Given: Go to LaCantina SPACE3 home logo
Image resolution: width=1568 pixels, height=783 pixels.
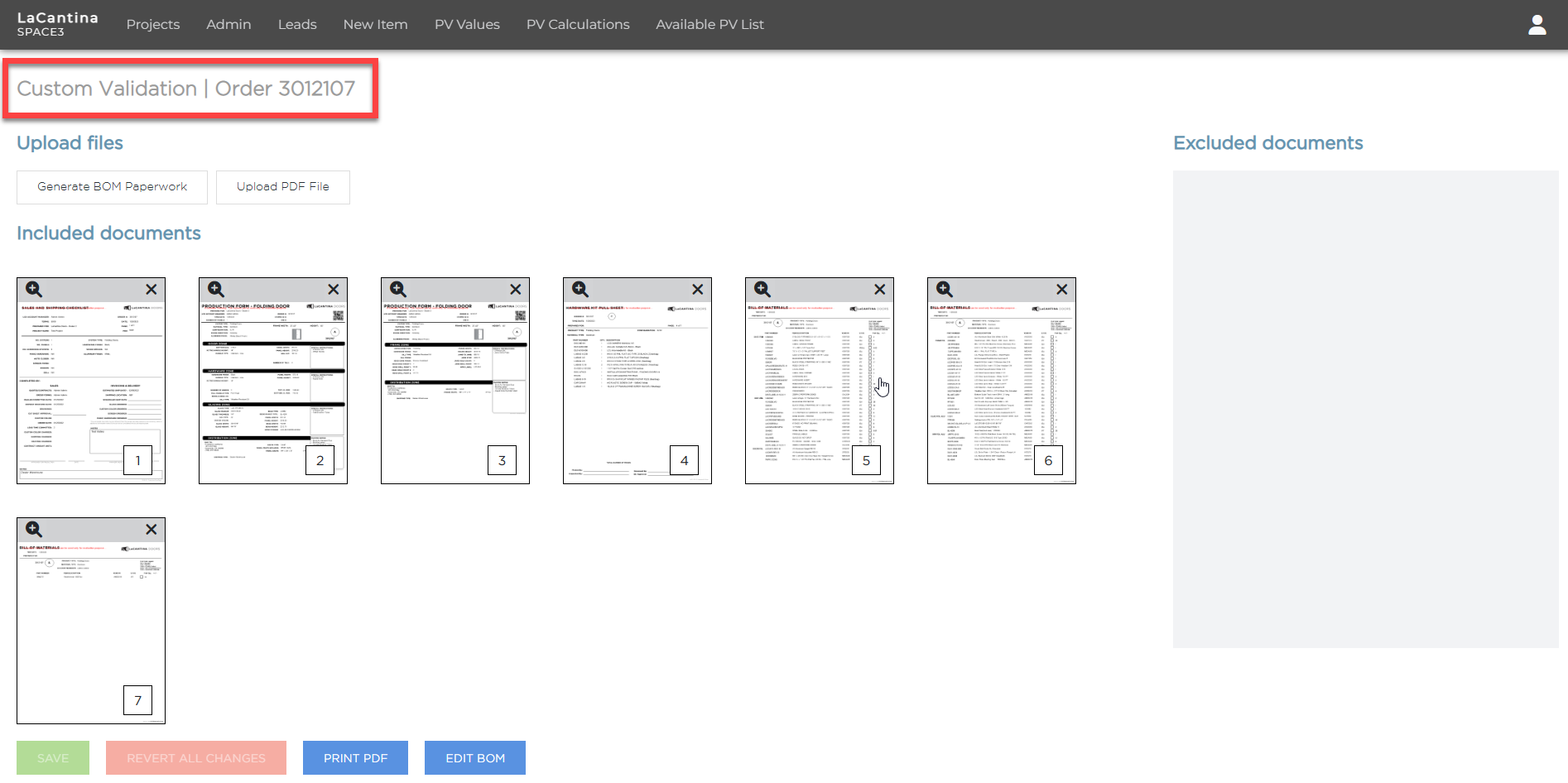Looking at the screenshot, I should tap(57, 24).
